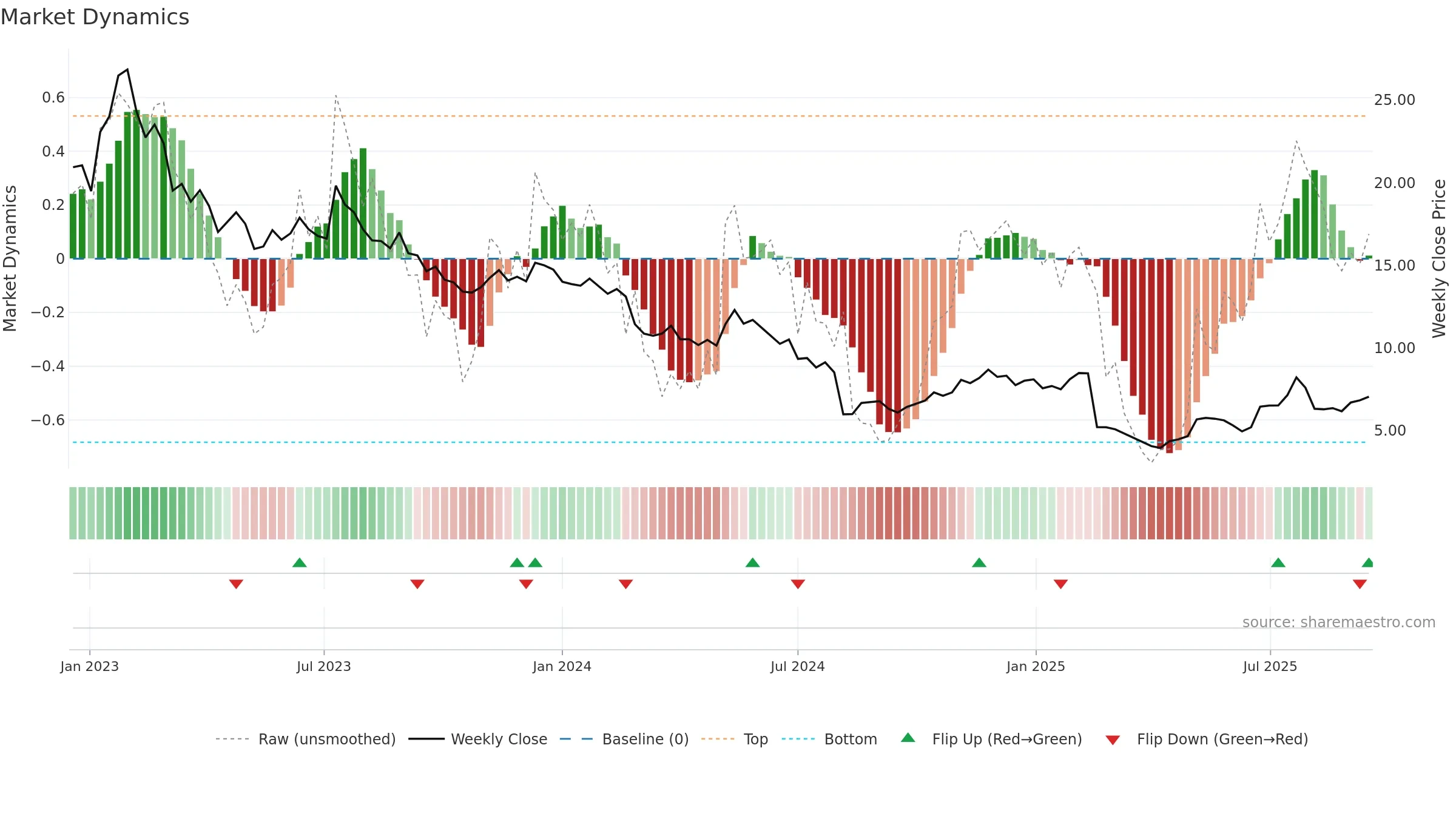Screen dimensions: 1456x819
Task: Click the Jan 2024 x-axis label
Action: coord(562,666)
